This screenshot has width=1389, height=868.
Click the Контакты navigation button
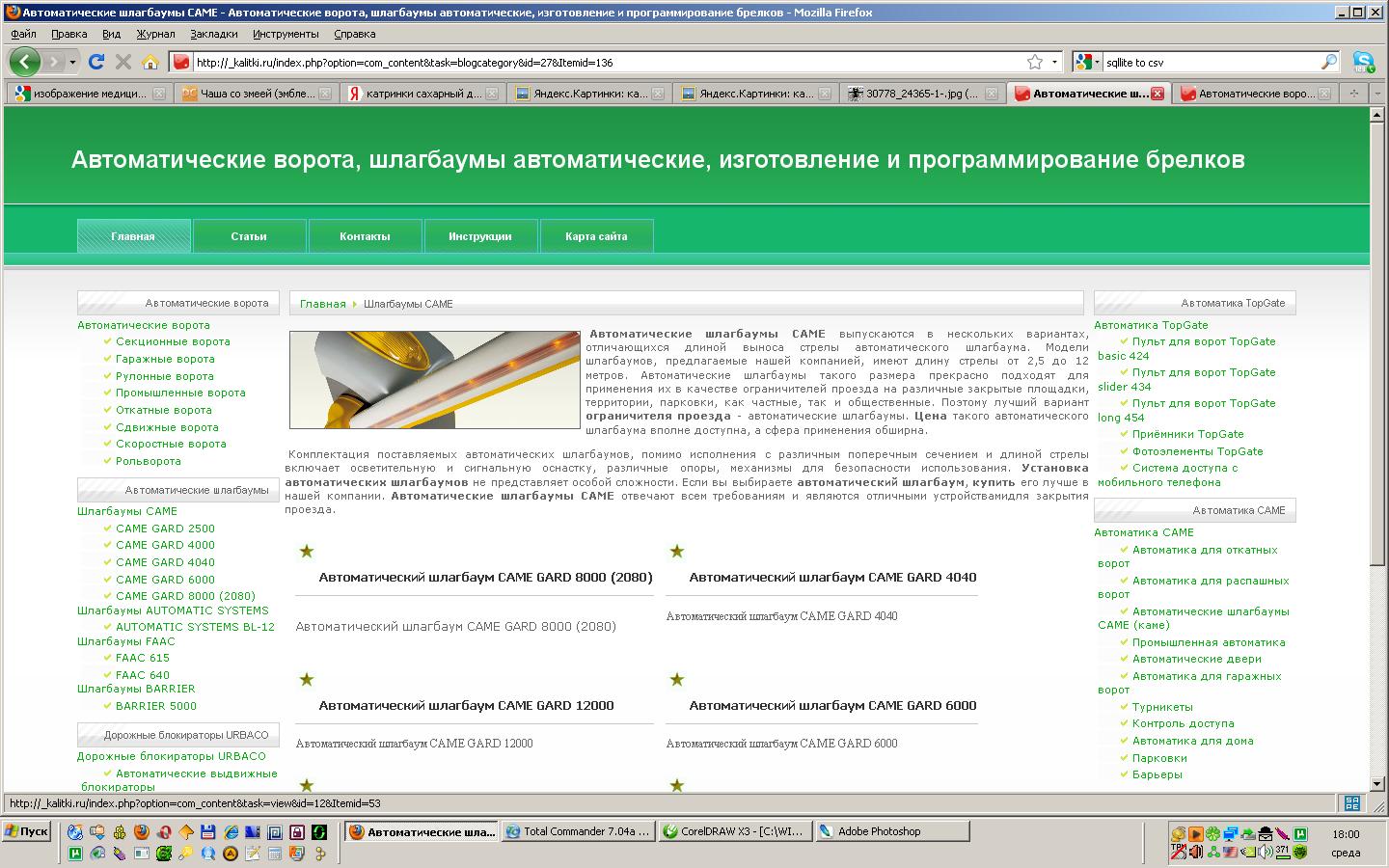pos(365,236)
